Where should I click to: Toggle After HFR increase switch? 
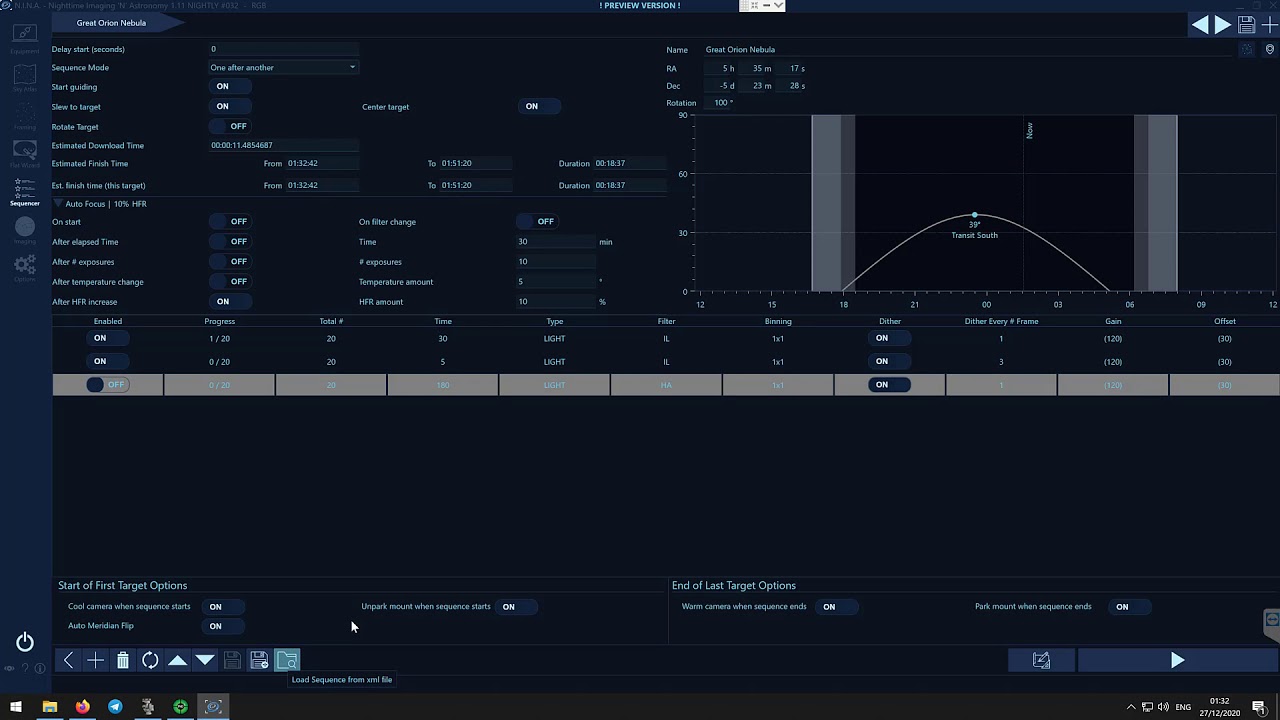point(229,301)
